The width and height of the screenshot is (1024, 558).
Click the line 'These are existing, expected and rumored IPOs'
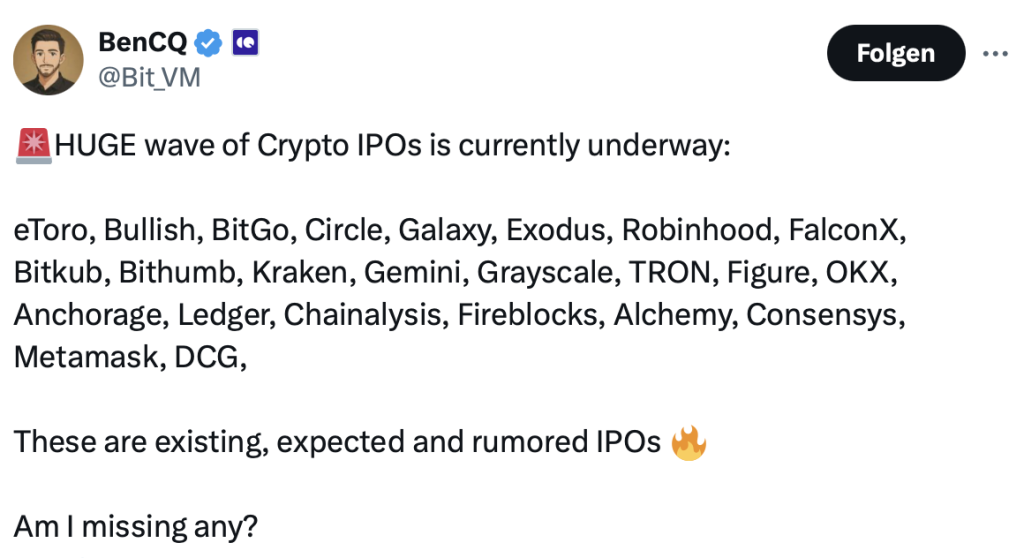[x=337, y=442]
